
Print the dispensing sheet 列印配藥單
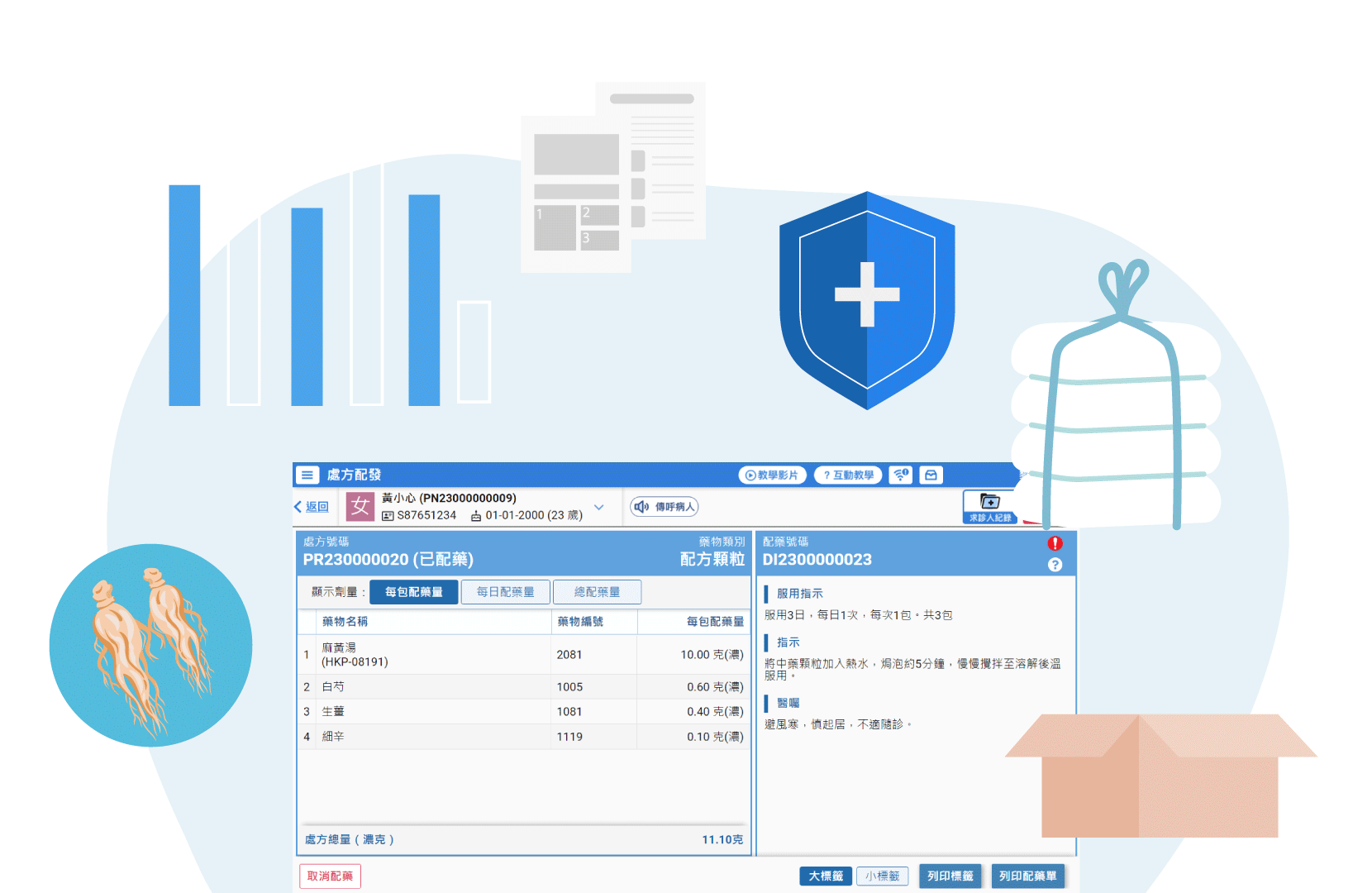coord(1028,876)
